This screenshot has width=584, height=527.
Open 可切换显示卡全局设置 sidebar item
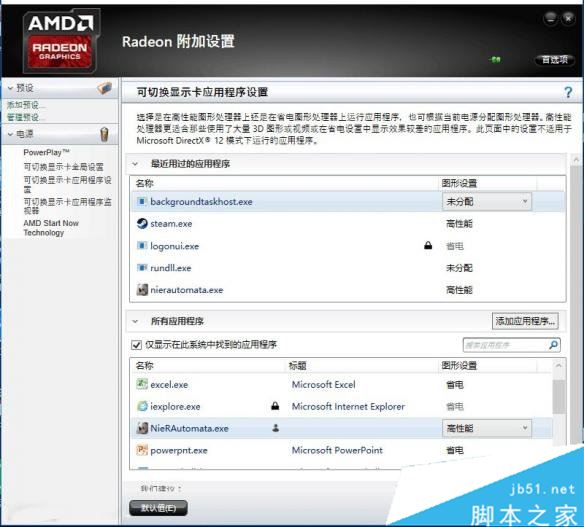[64, 167]
